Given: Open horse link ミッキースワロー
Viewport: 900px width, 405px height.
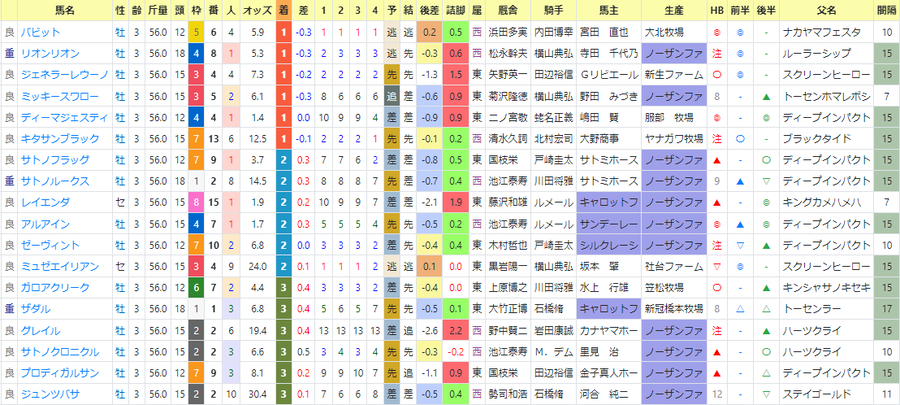Looking at the screenshot, I should (59, 96).
